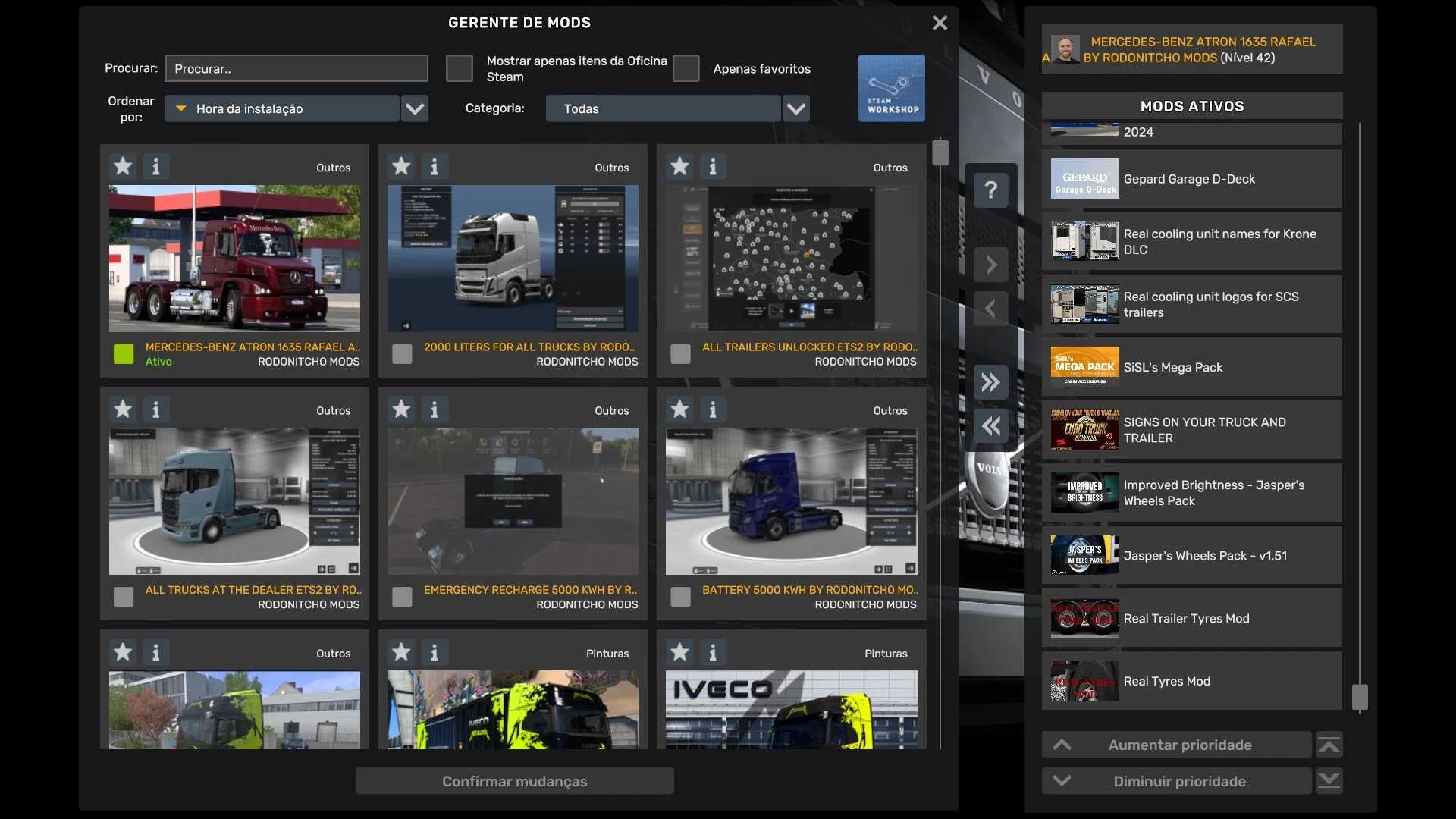
Task: Star the Battery 5000 KWH mod
Action: 679,409
